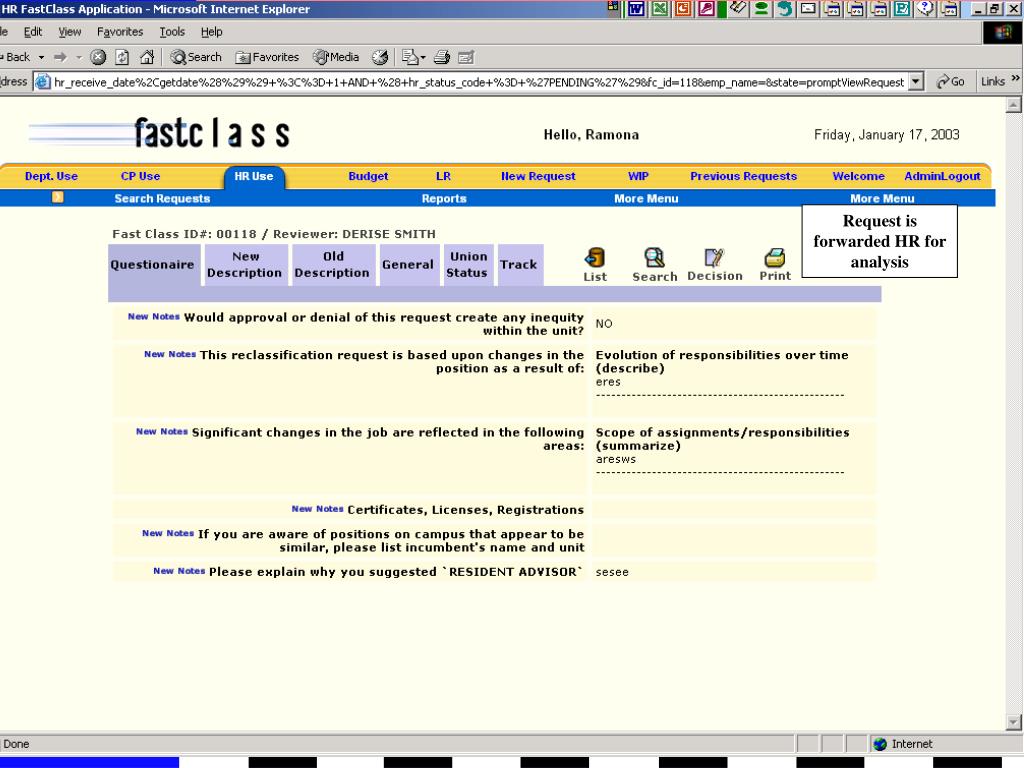Click the browser Back arrow button
1024x768 pixels.
(x=16, y=57)
